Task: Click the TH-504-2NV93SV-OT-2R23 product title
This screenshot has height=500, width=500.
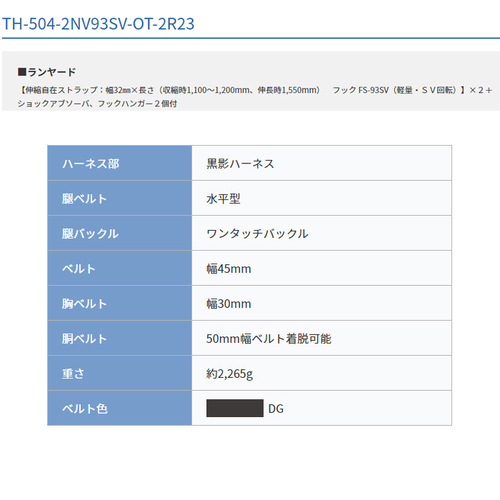Action: pos(98,24)
